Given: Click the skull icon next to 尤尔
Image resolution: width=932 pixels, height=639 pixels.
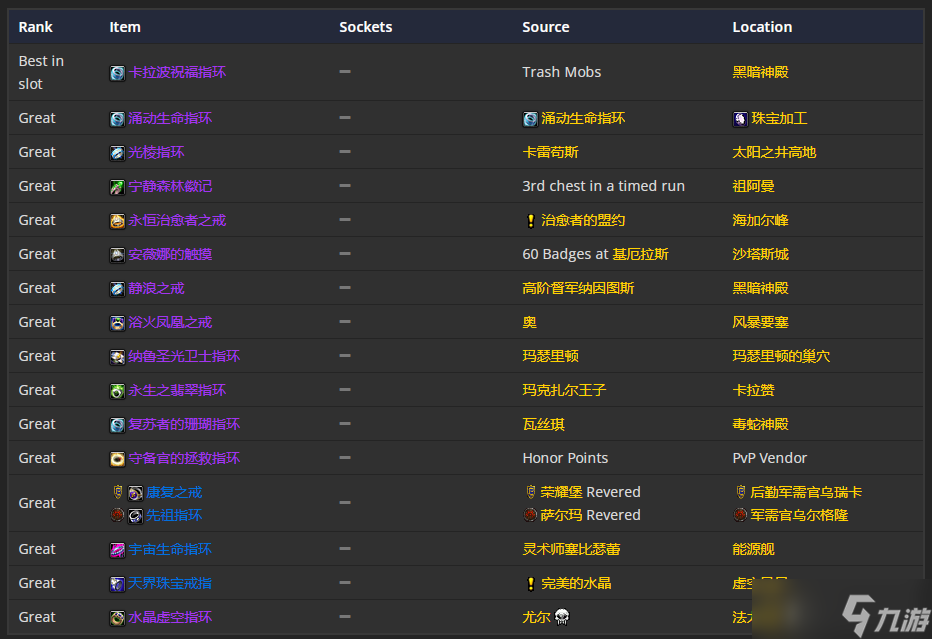Looking at the screenshot, I should pyautogui.click(x=562, y=618).
